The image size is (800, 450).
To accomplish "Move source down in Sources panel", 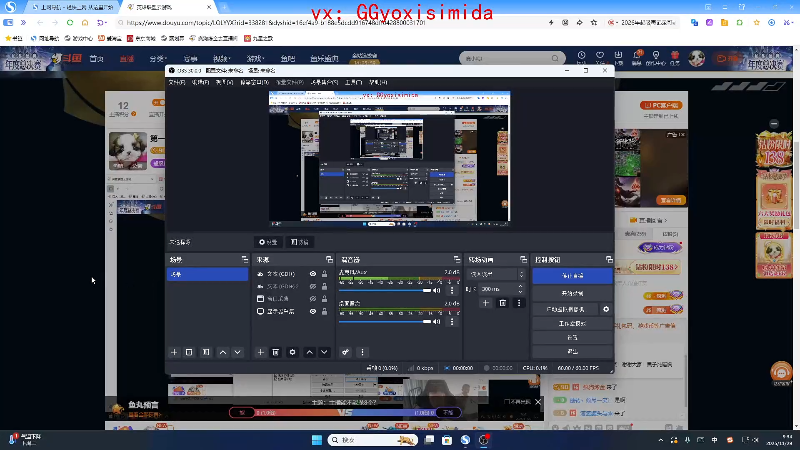I will pos(324,353).
